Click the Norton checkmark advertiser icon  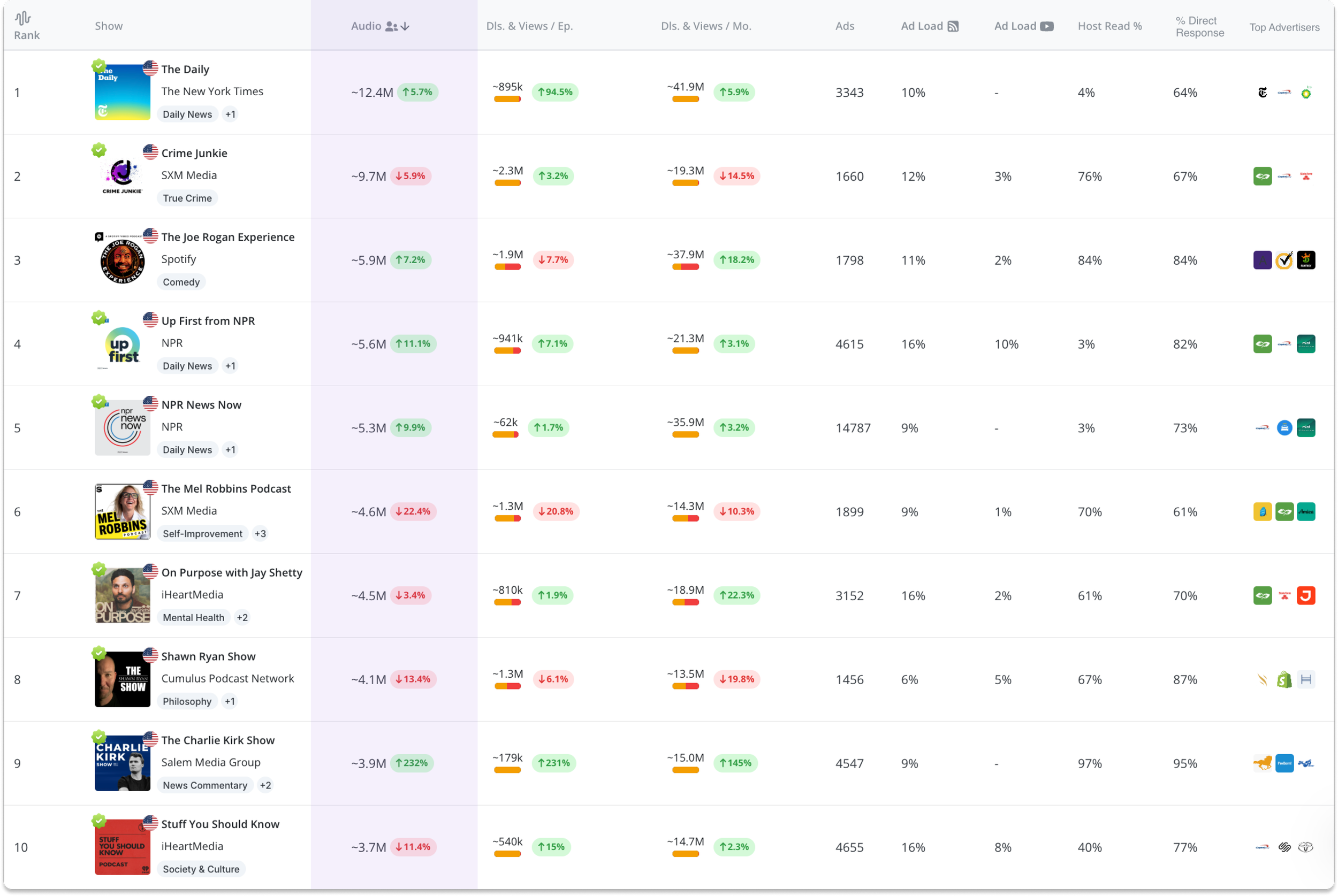click(x=1284, y=260)
